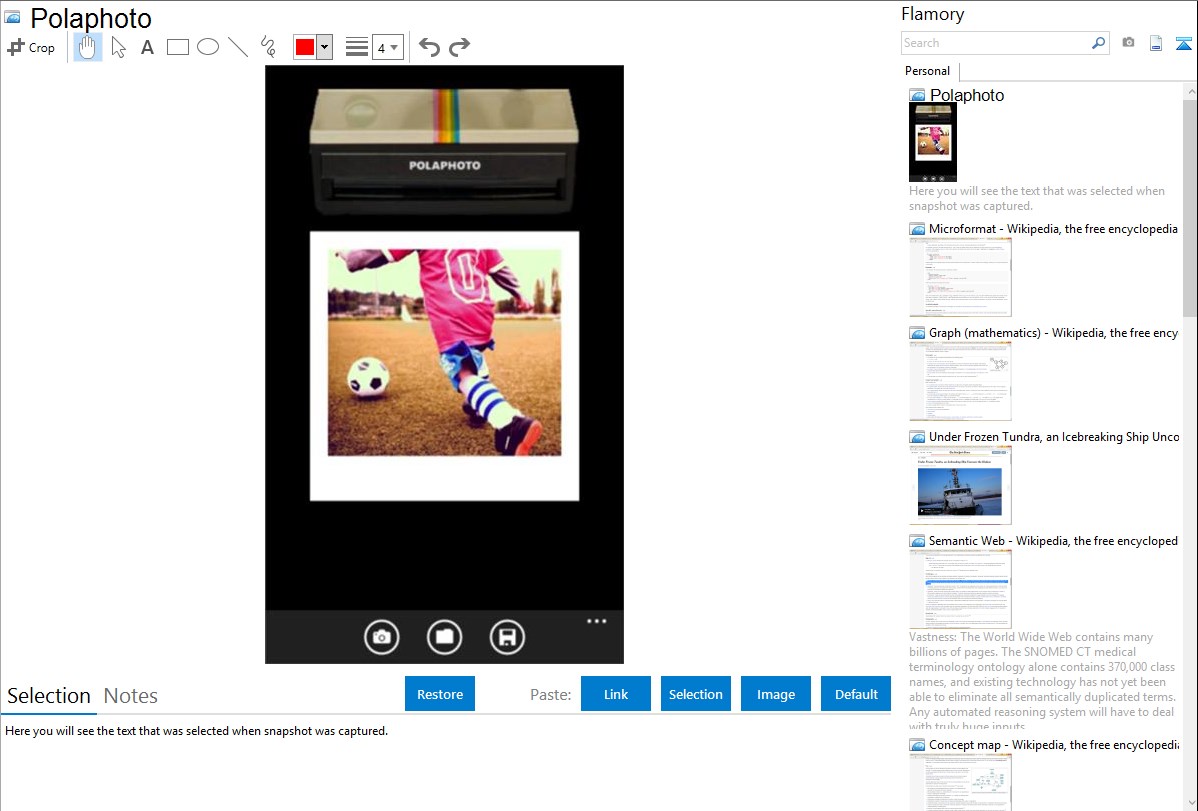The width and height of the screenshot is (1198, 811).
Task: Tap the camera button in Polaphoto app
Action: click(x=381, y=637)
